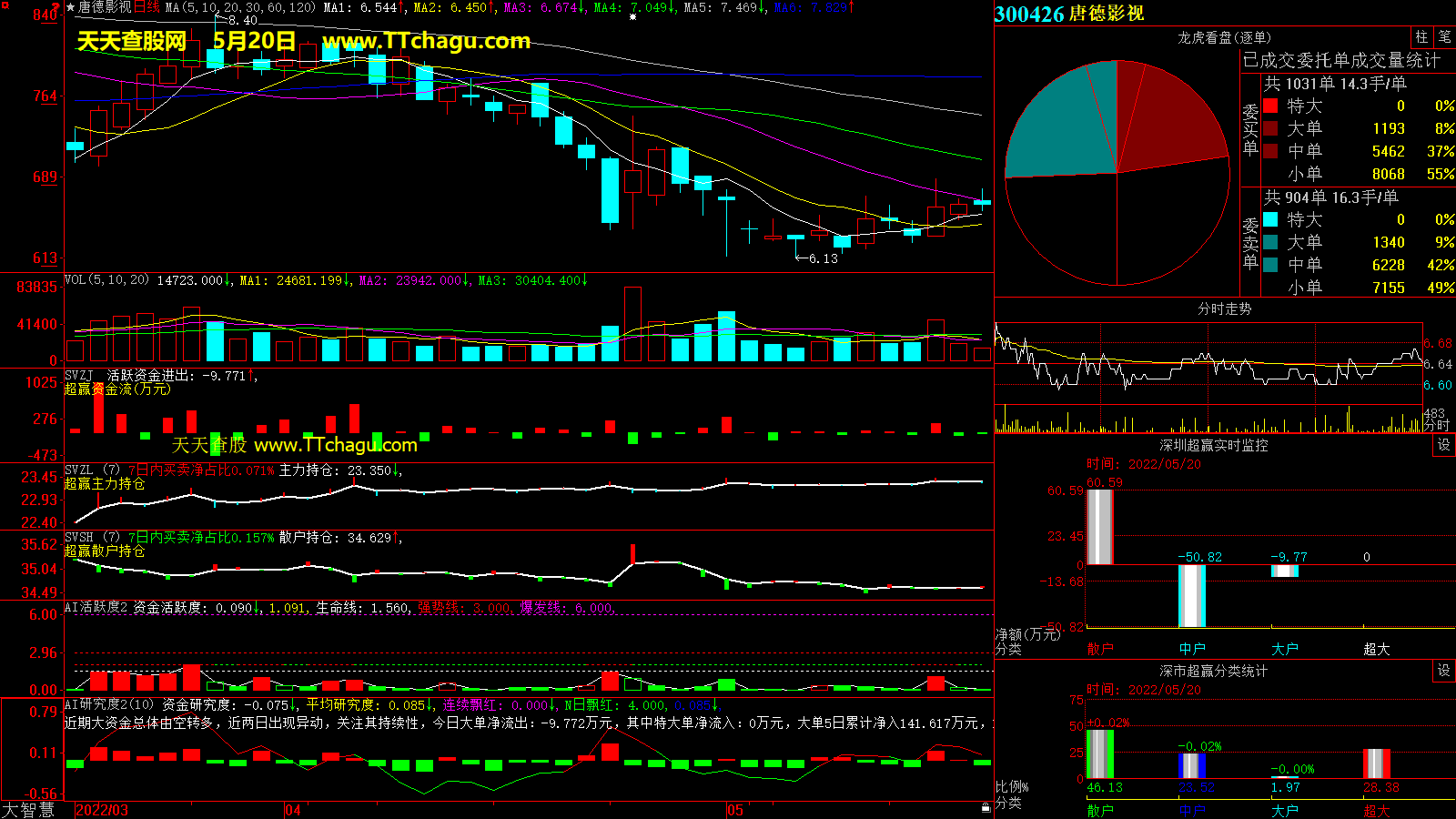This screenshot has width=1456, height=819.
Task: Click the 散户 bar in 深圳超赢实时监控
Action: 1100,527
